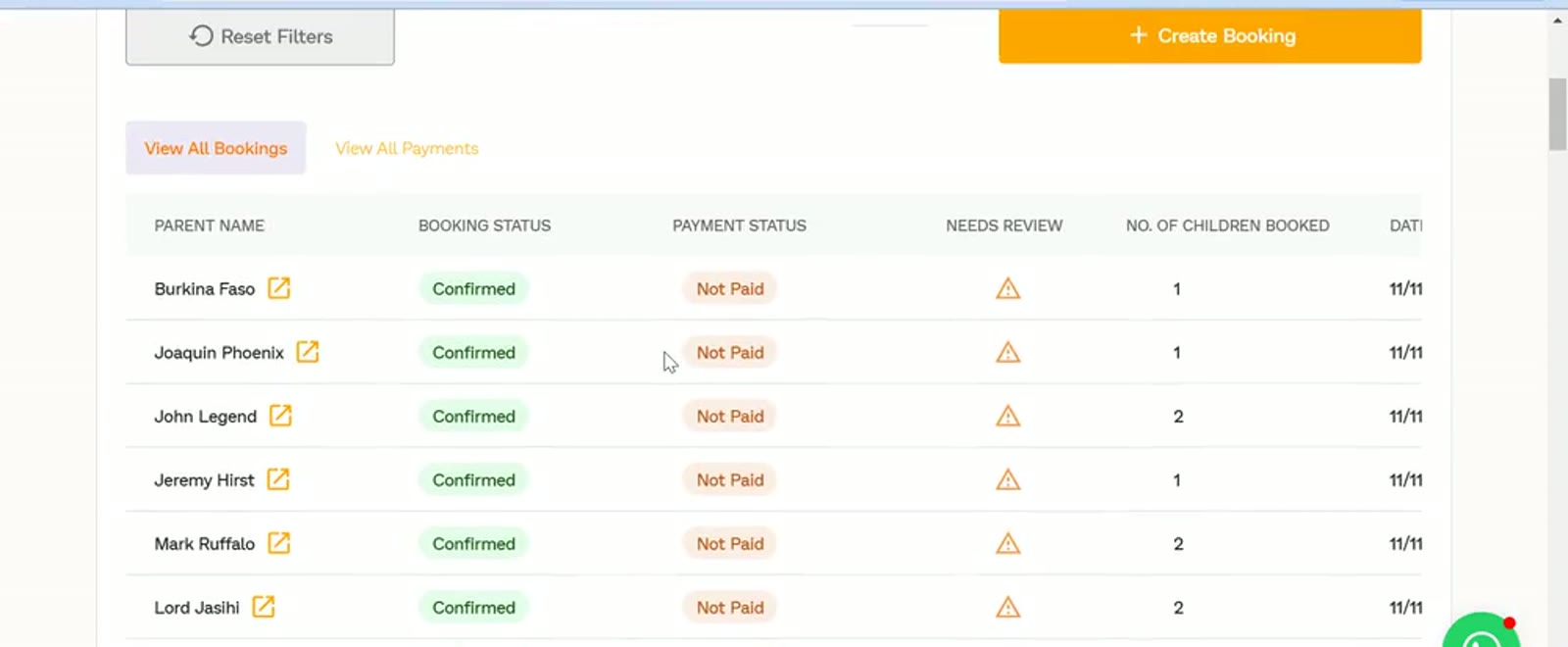Click the Joaquin Phoenix parent name
Viewport: 1568px width, 647px height.
click(x=219, y=353)
